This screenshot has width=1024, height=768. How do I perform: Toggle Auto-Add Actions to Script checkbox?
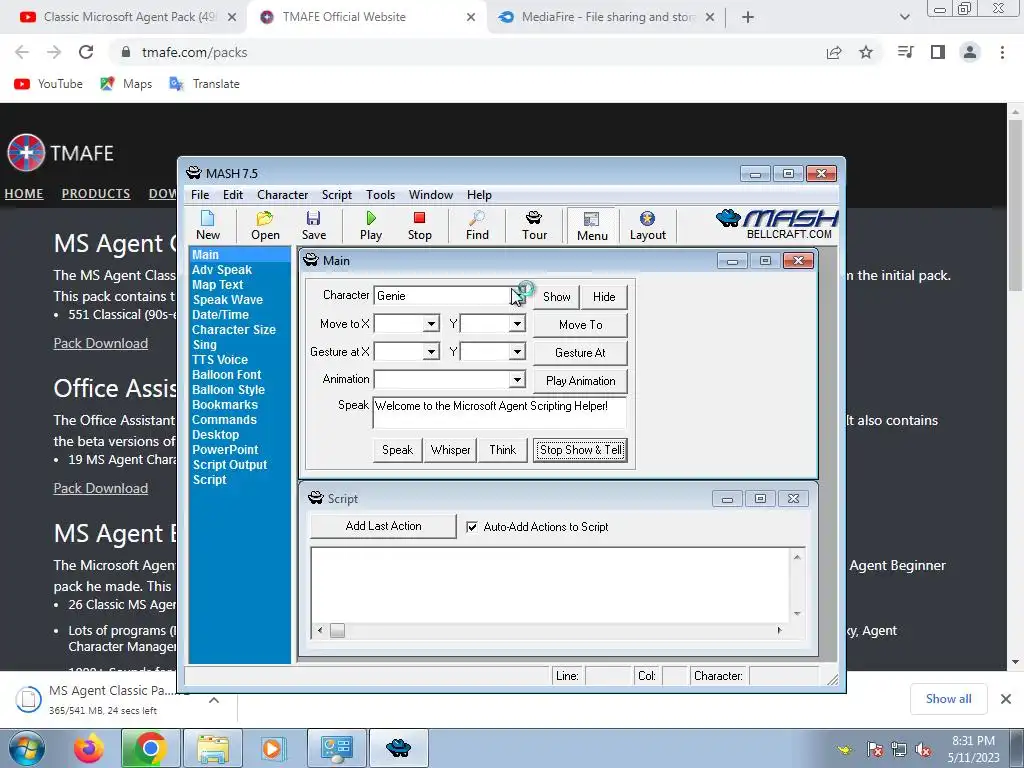(472, 527)
